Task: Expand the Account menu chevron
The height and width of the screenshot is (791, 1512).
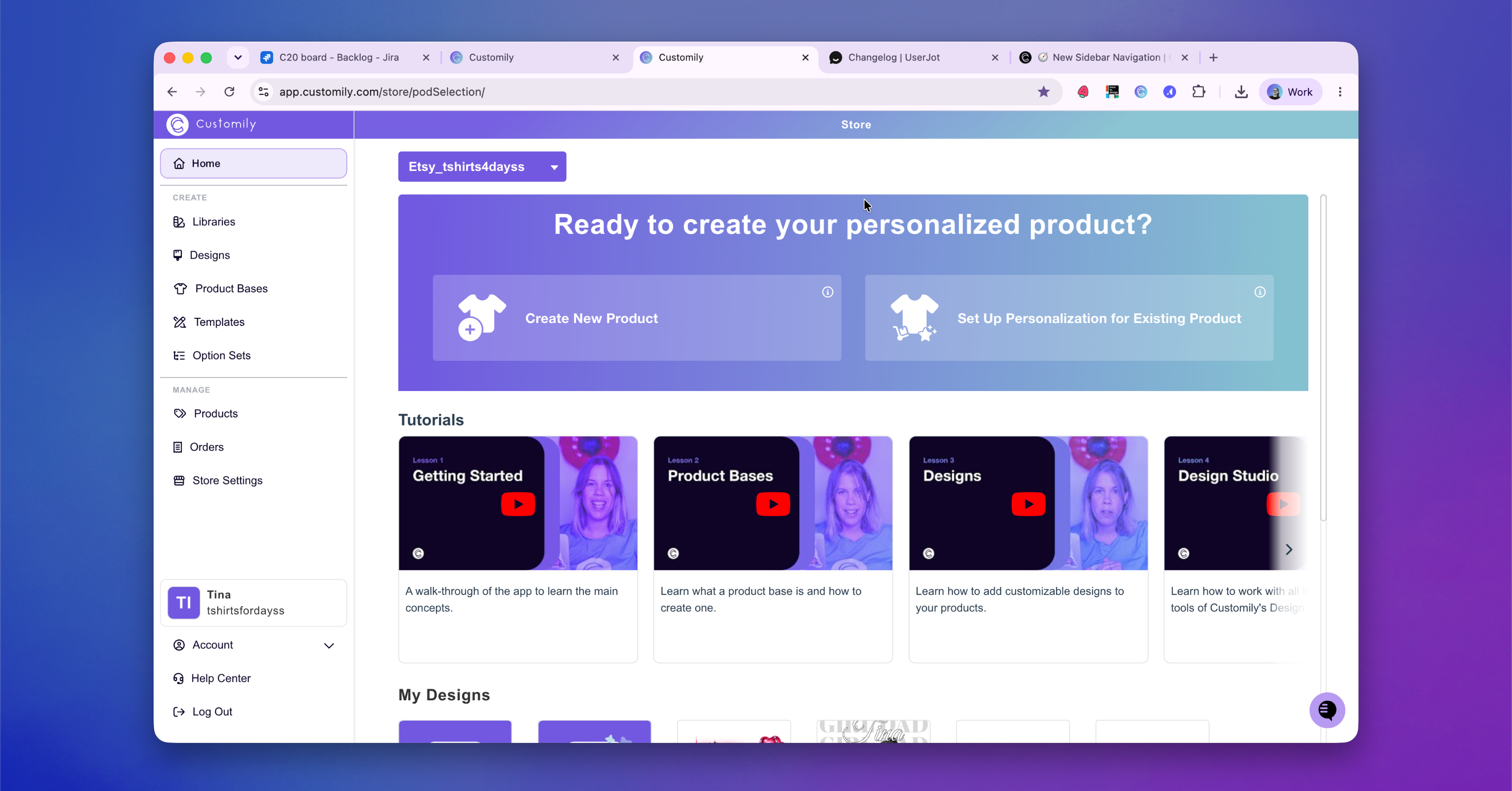Action: click(329, 646)
